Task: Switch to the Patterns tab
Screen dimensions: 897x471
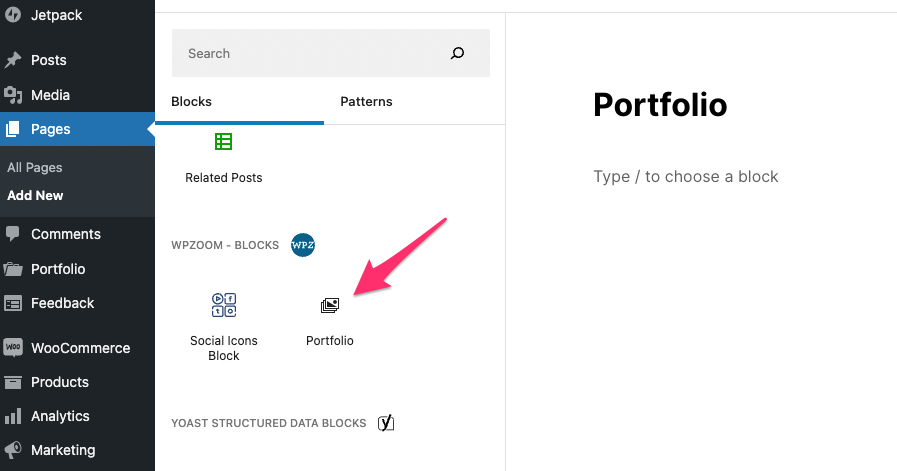Action: [366, 102]
